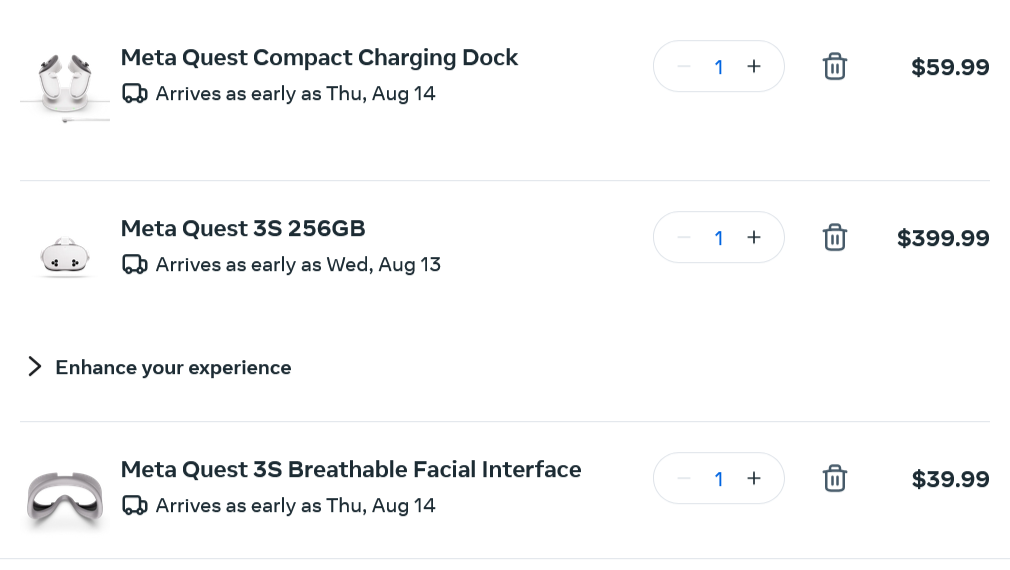Viewport: 1010px width, 570px height.
Task: Remove Meta Quest 3S 256GB with trash icon
Action: coord(834,238)
